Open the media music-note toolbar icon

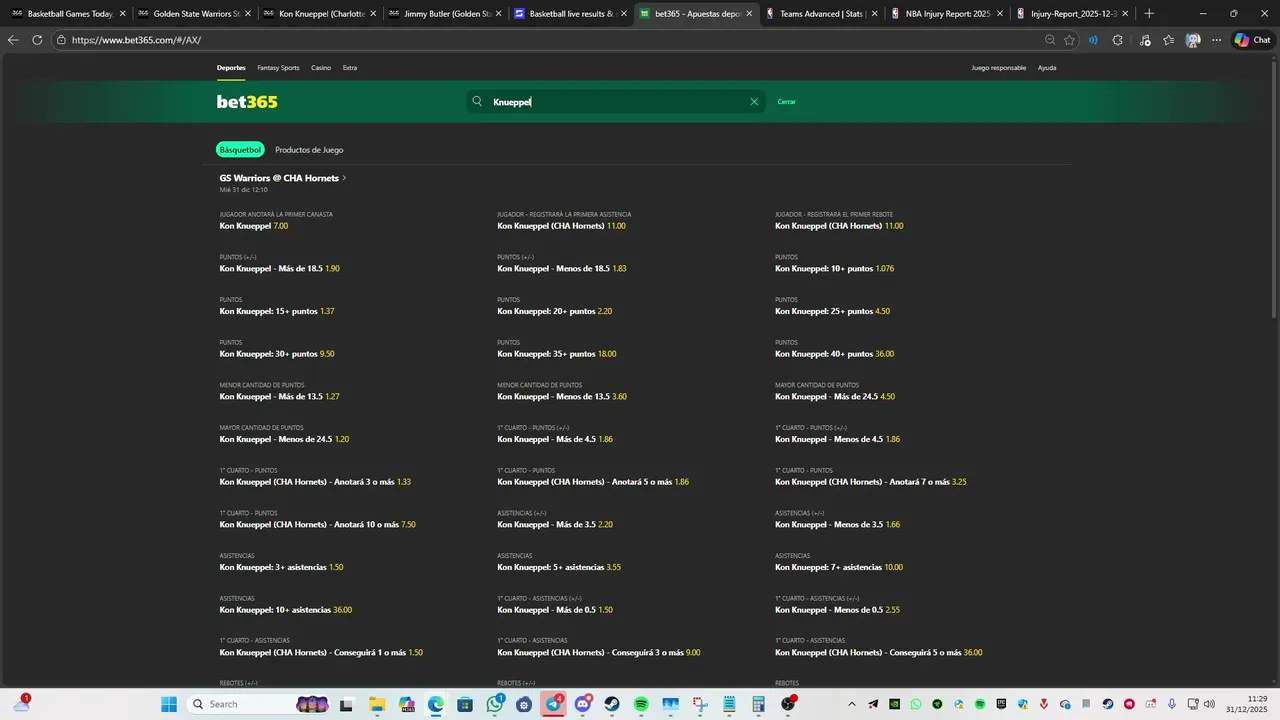tap(1145, 40)
